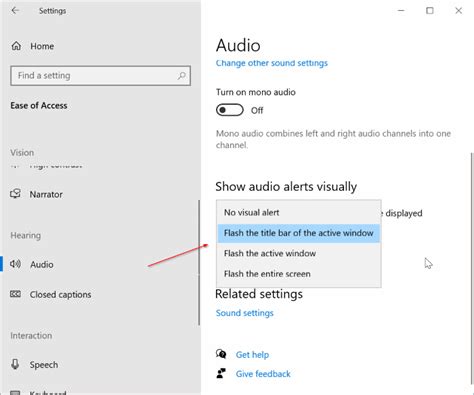Viewport: 474px width, 395px height.
Task: Go back with the Settings back arrow
Action: pos(15,11)
